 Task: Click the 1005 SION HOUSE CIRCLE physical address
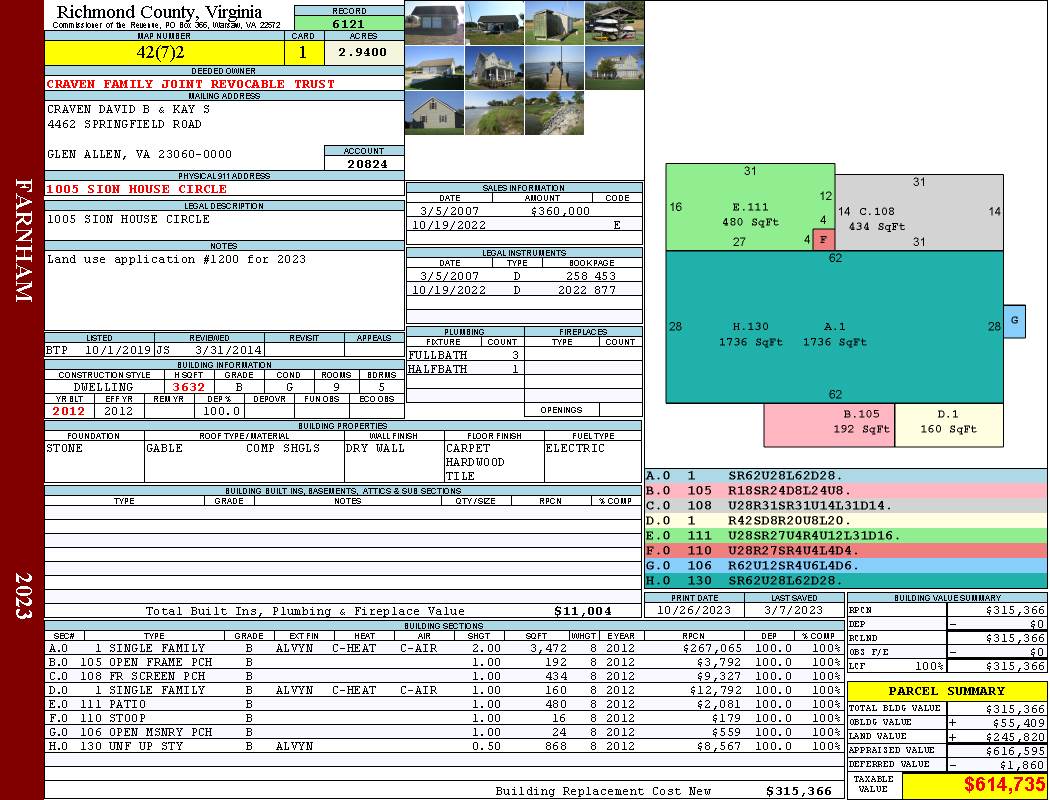point(137,189)
